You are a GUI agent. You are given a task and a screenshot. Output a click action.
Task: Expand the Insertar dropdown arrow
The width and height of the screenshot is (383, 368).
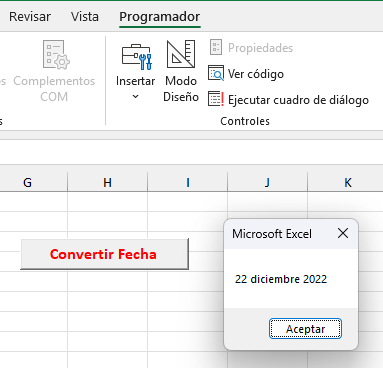[x=135, y=97]
